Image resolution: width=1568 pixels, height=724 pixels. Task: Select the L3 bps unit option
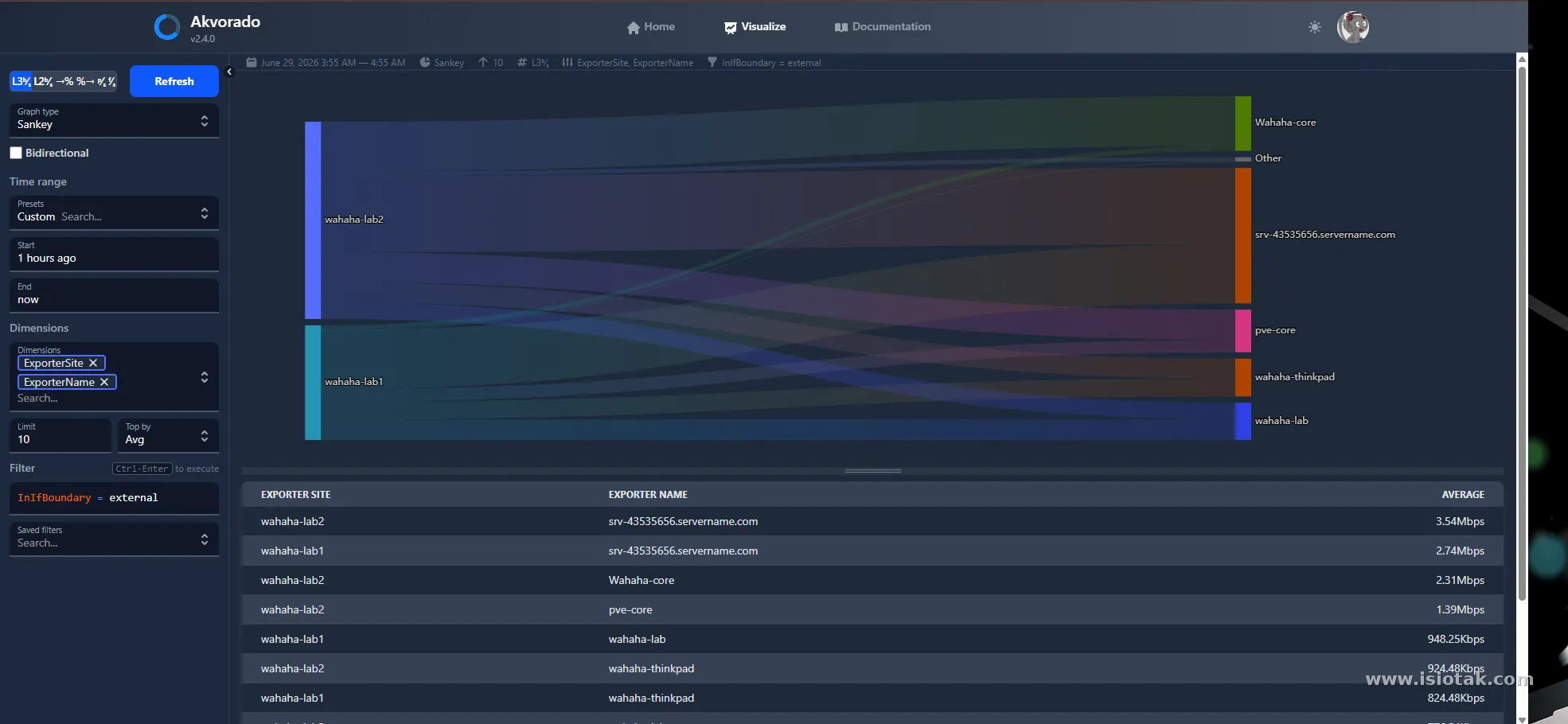[21, 81]
